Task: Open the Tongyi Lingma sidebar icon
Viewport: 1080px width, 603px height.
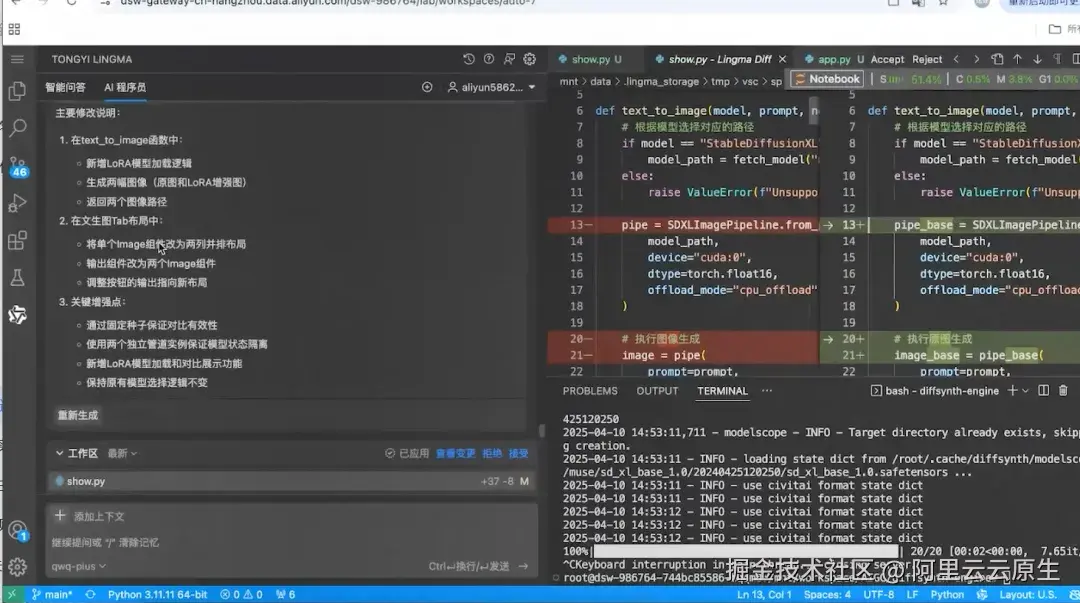Action: (17, 315)
